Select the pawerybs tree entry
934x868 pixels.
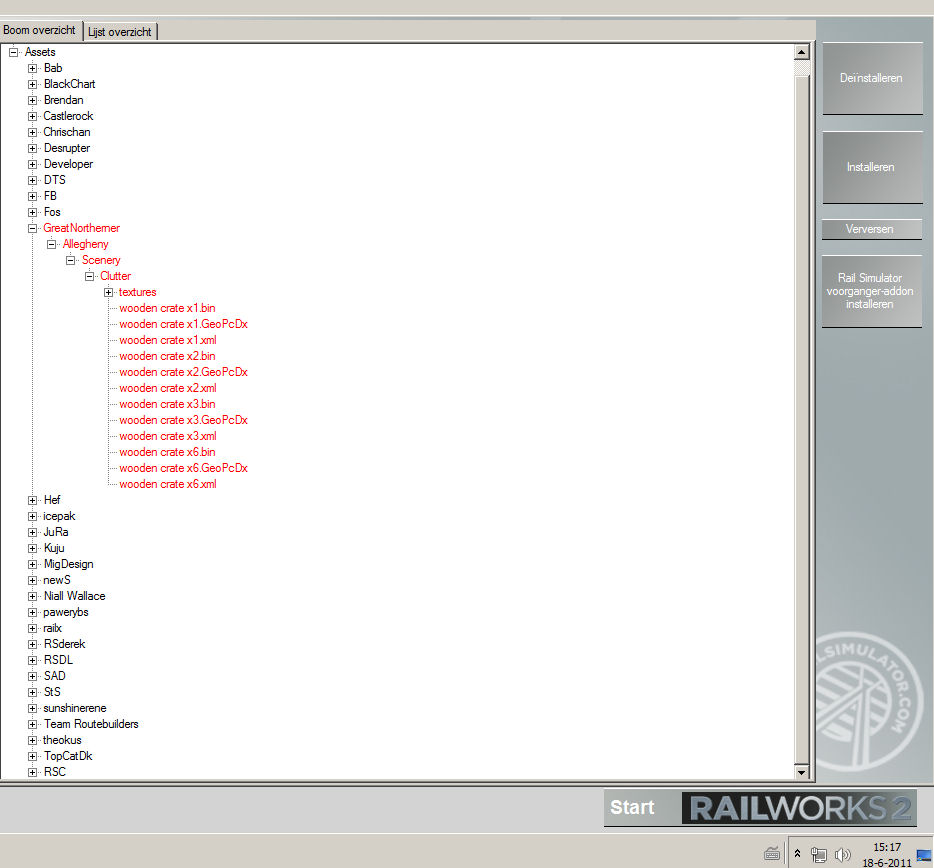66,612
